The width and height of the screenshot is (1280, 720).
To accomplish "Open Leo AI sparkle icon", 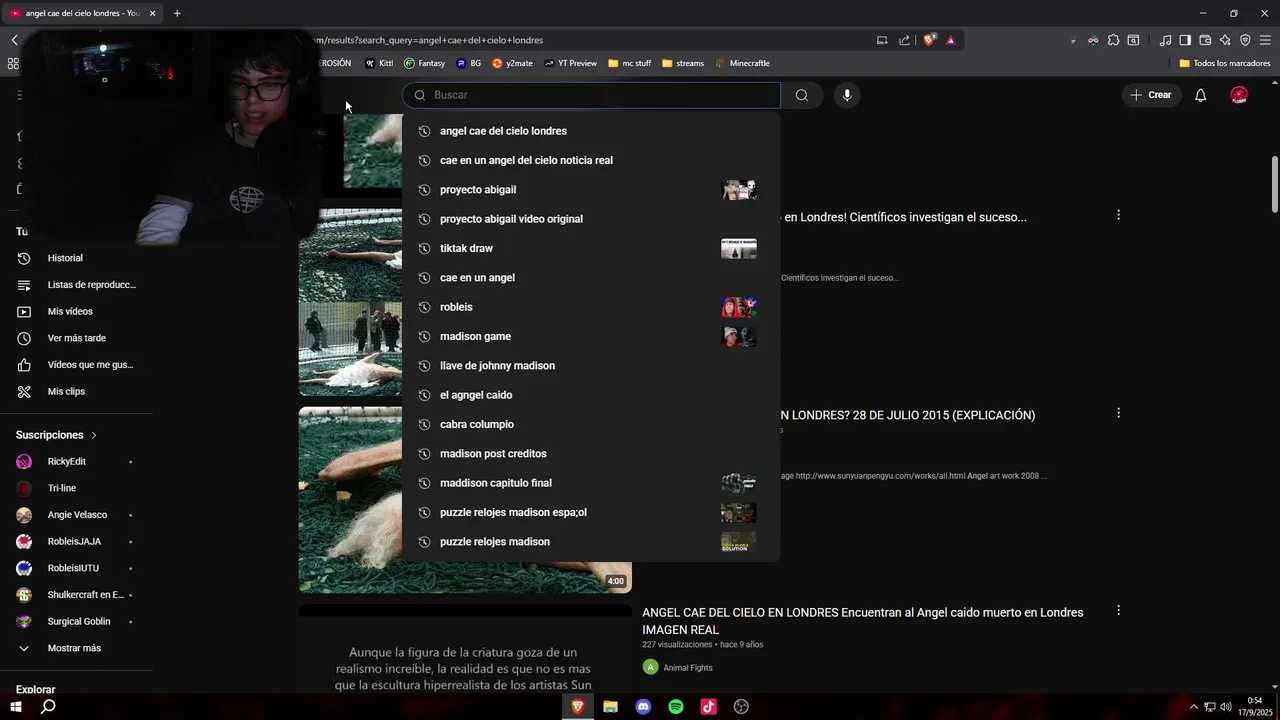I will (1225, 40).
